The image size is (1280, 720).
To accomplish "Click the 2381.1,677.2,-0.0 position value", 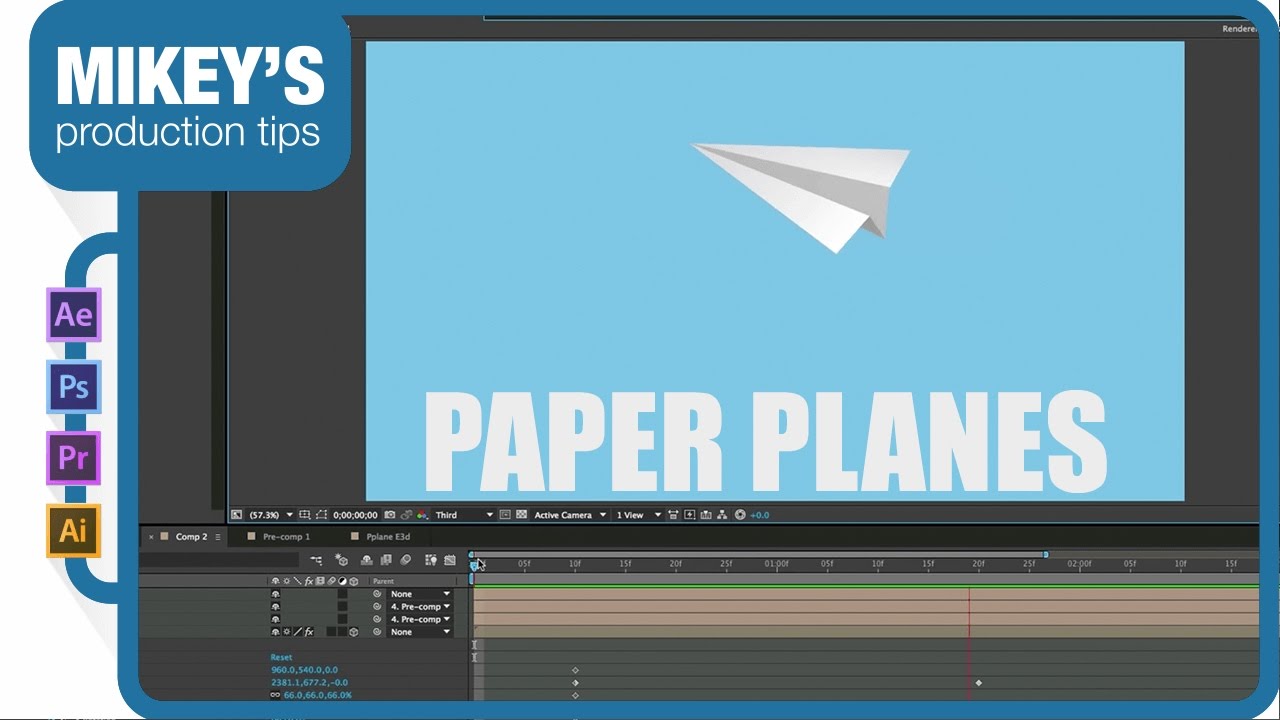I will click(309, 683).
